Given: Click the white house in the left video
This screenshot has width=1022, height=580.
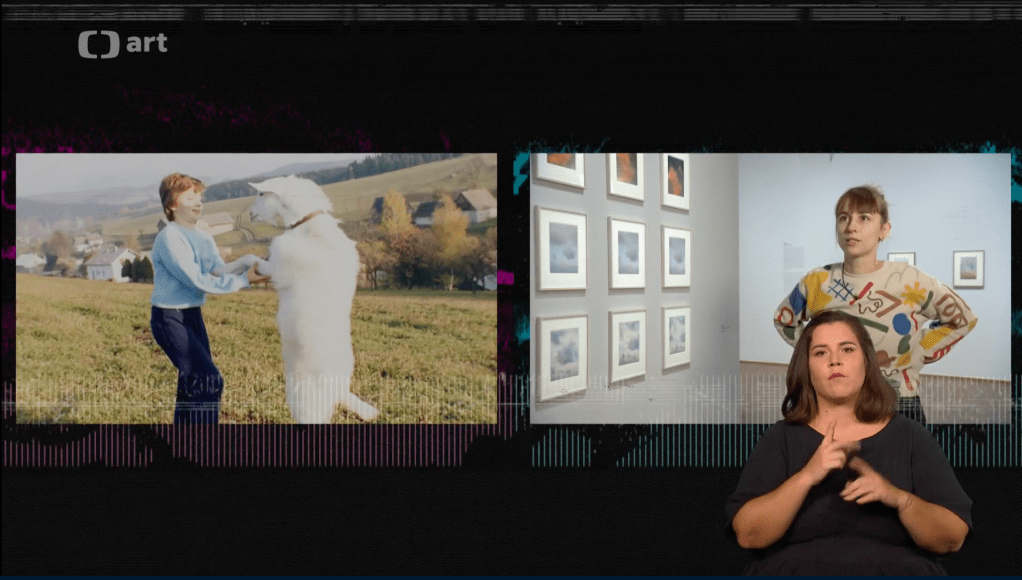Looking at the screenshot, I should point(110,263).
